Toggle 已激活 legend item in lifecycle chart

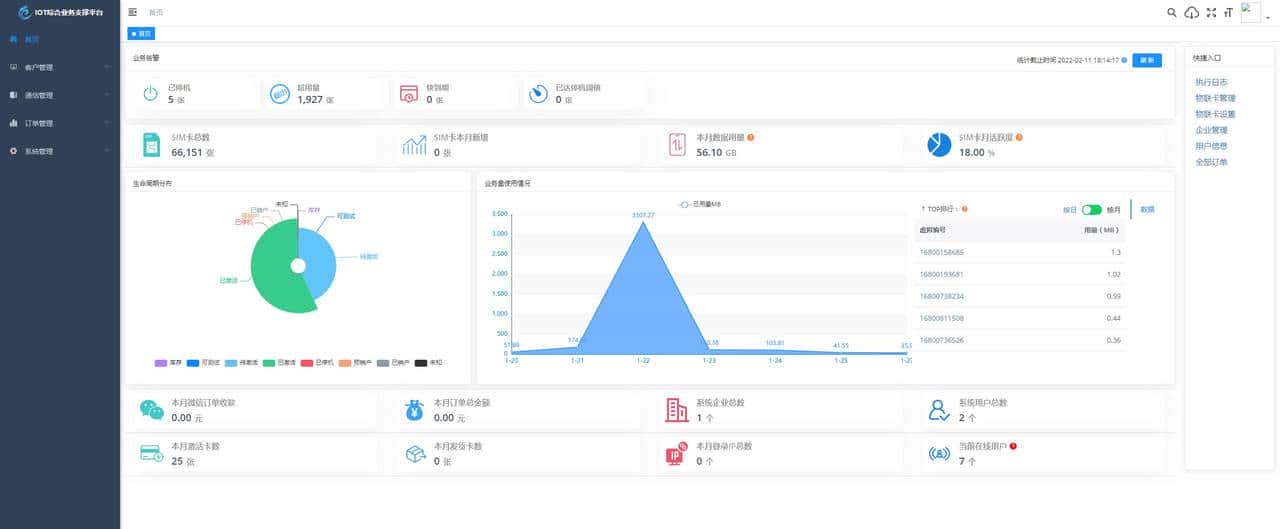pos(279,362)
